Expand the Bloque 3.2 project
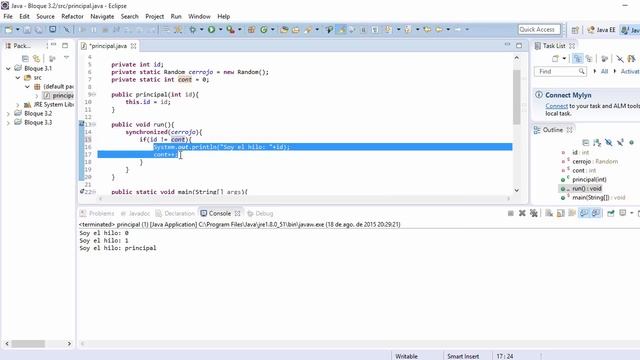 click(x=8, y=114)
